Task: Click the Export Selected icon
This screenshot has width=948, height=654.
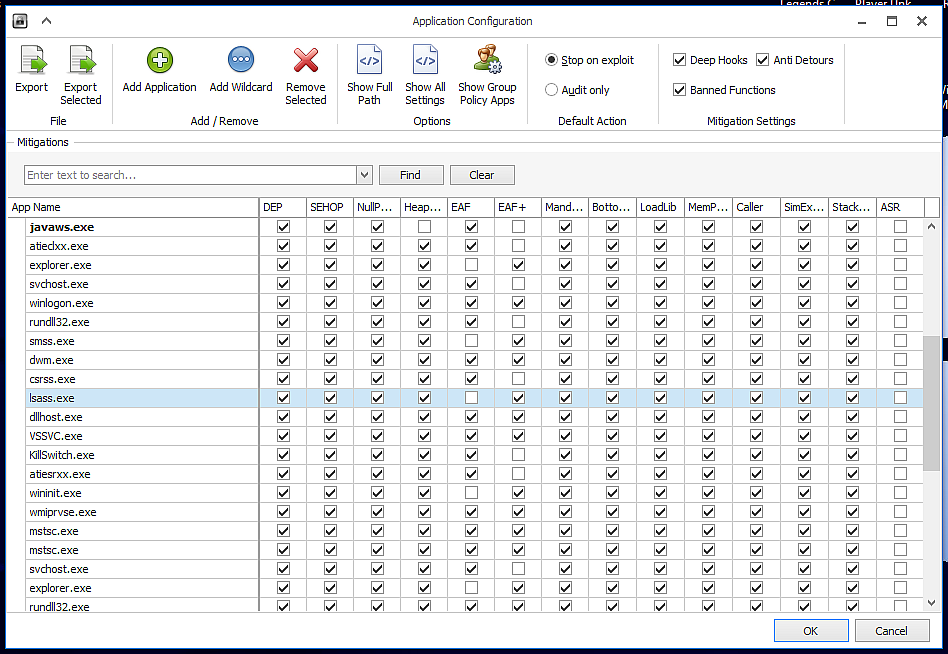Action: coord(81,62)
